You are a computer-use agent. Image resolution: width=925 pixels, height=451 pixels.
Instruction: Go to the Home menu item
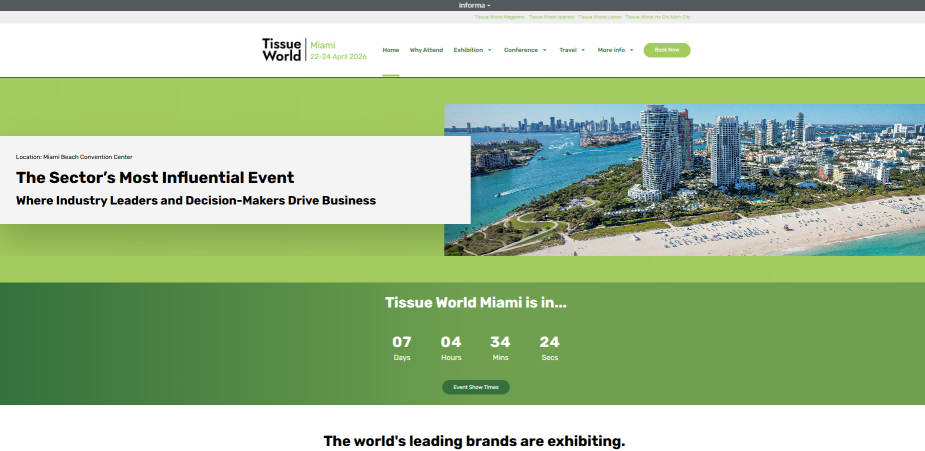(x=391, y=50)
